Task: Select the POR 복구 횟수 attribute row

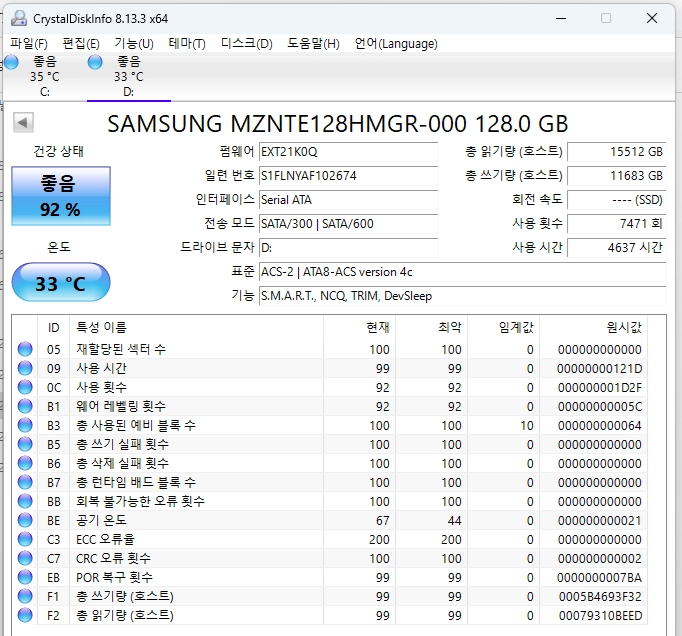Action: [330, 577]
